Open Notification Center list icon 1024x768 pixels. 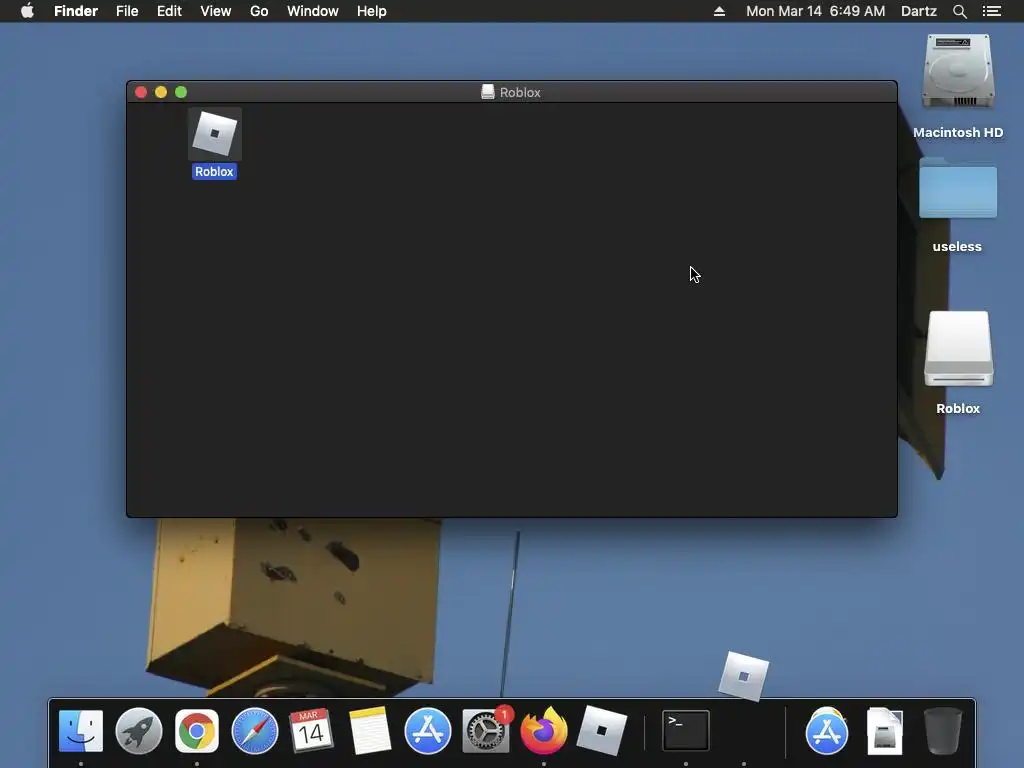tap(992, 11)
